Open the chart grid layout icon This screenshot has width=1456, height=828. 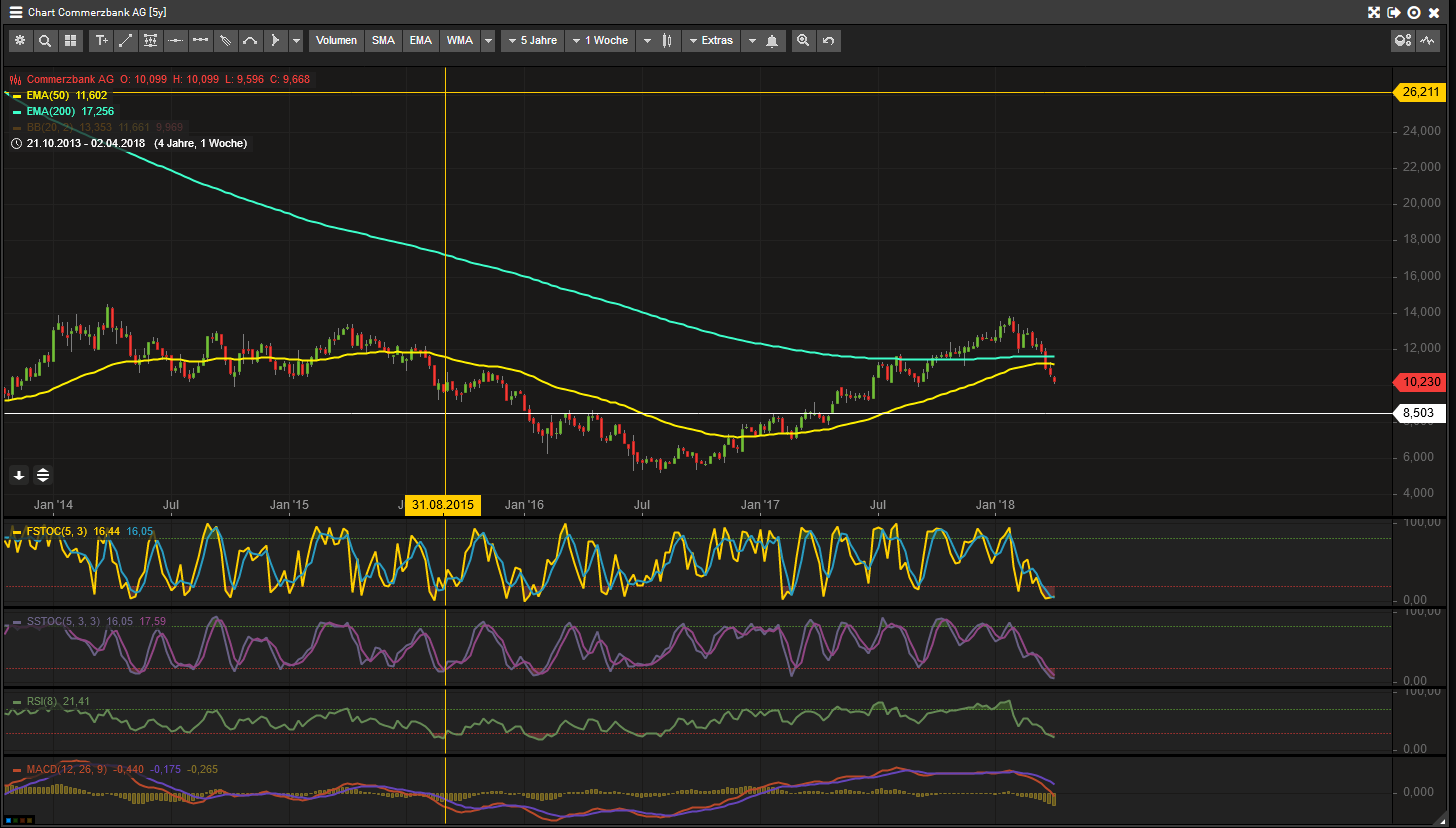point(70,40)
